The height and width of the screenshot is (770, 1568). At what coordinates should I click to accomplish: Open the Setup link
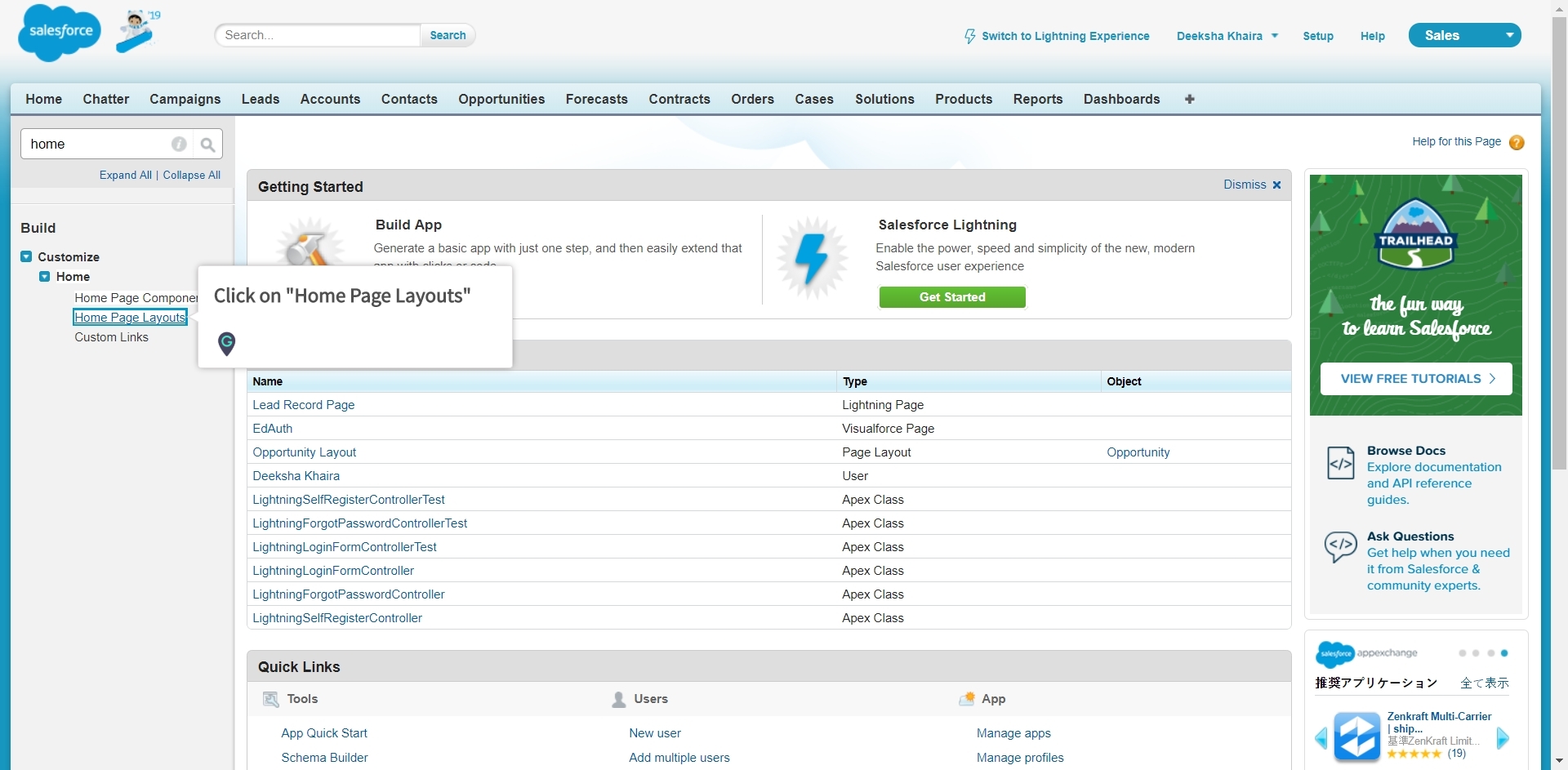pyautogui.click(x=1317, y=36)
